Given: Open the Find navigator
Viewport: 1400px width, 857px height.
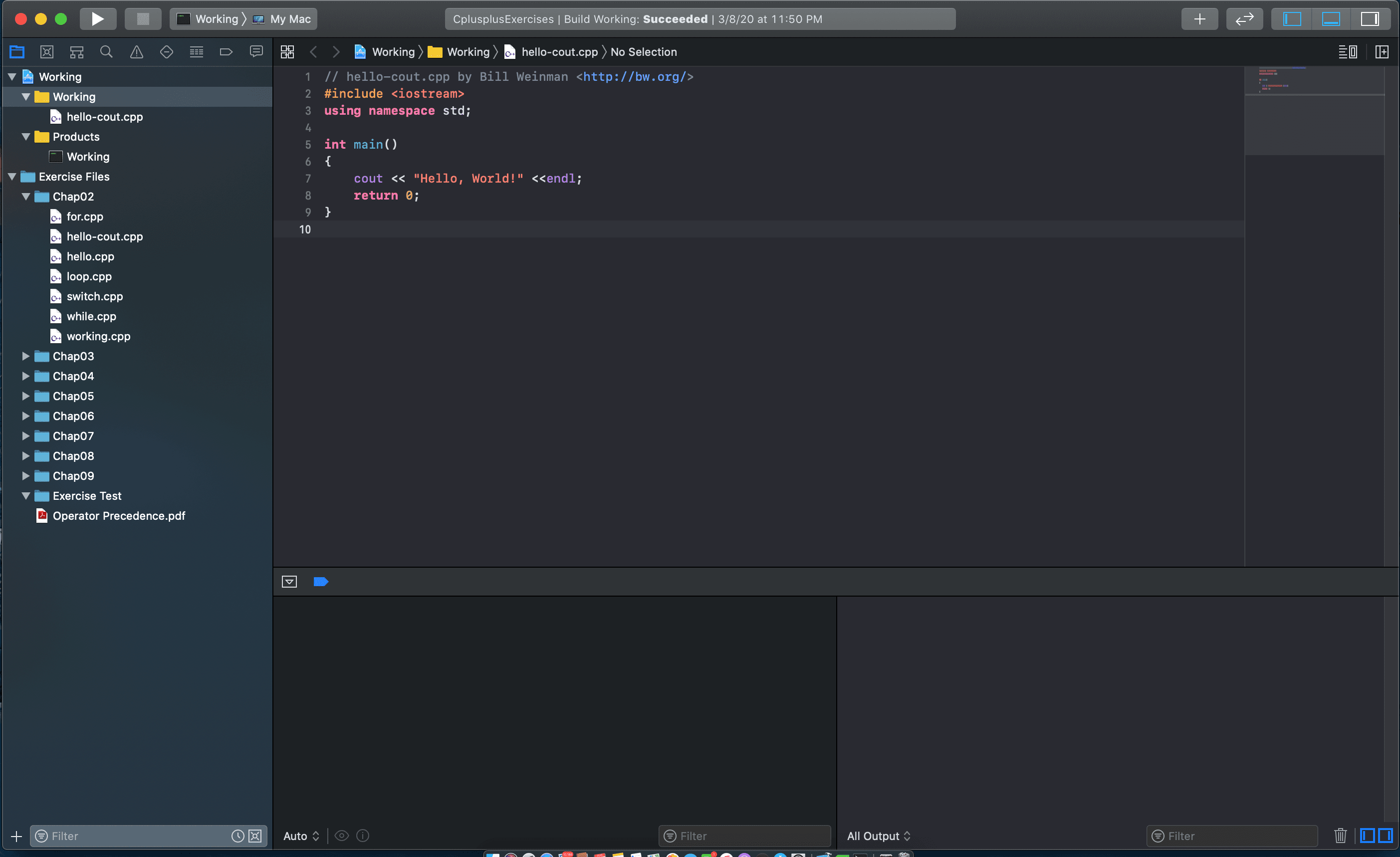Looking at the screenshot, I should 106,51.
